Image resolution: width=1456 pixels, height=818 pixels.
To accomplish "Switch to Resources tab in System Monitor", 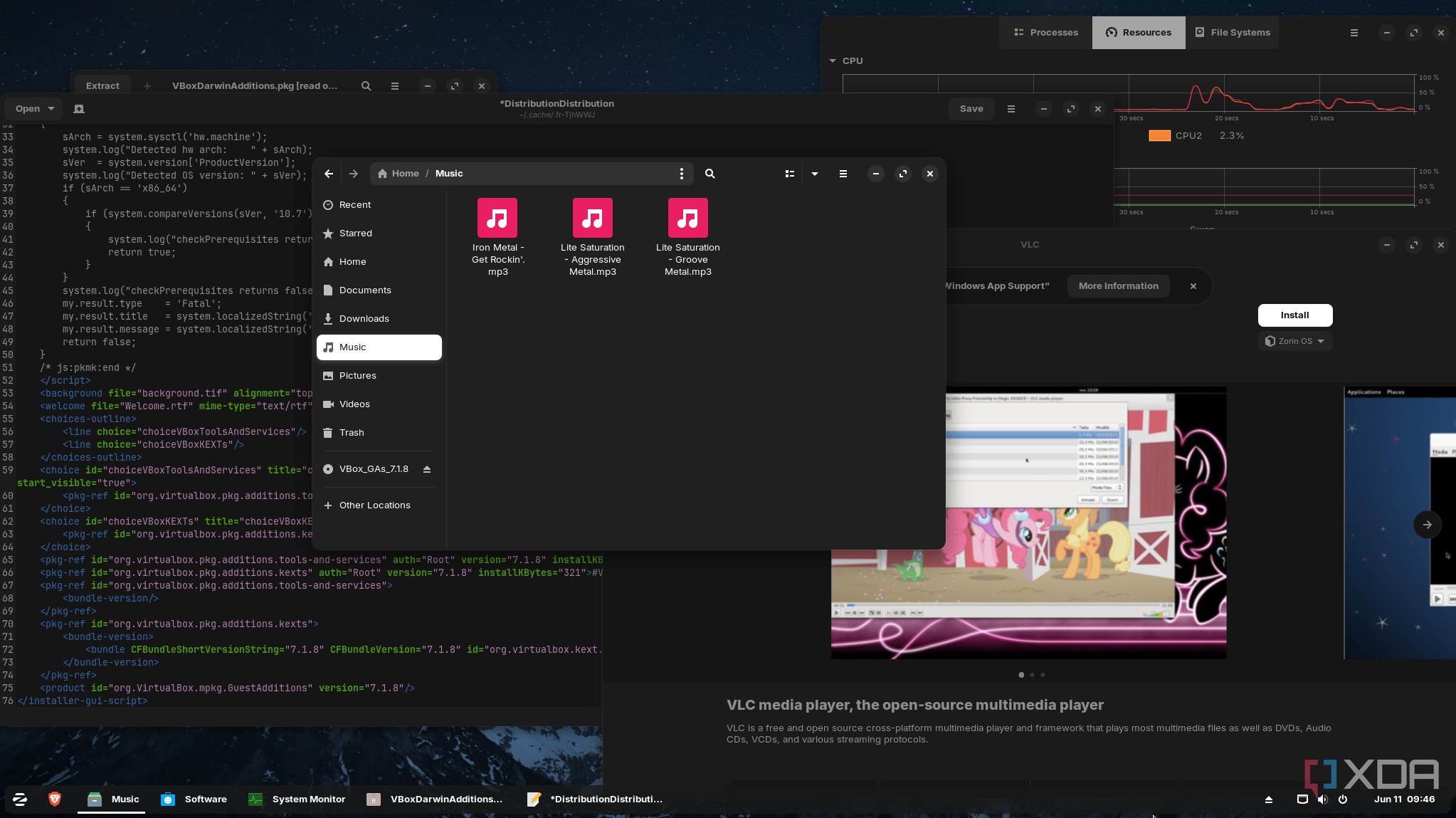I will pyautogui.click(x=1139, y=33).
